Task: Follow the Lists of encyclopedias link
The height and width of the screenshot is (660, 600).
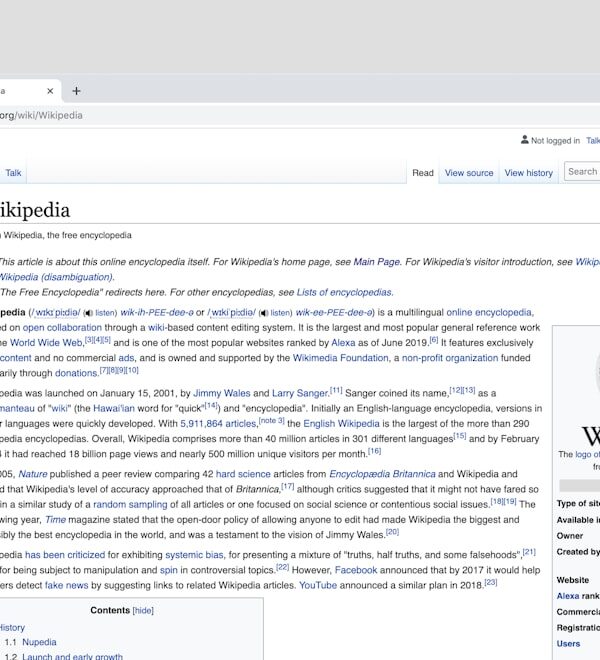Action: pos(344,292)
